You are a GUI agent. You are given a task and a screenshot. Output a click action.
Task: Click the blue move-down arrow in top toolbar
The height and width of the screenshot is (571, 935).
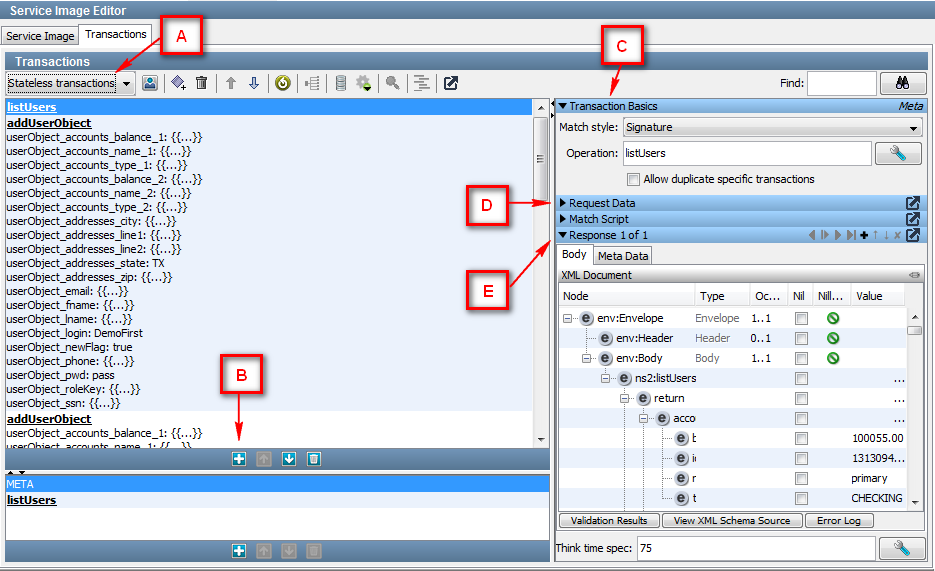click(x=254, y=83)
